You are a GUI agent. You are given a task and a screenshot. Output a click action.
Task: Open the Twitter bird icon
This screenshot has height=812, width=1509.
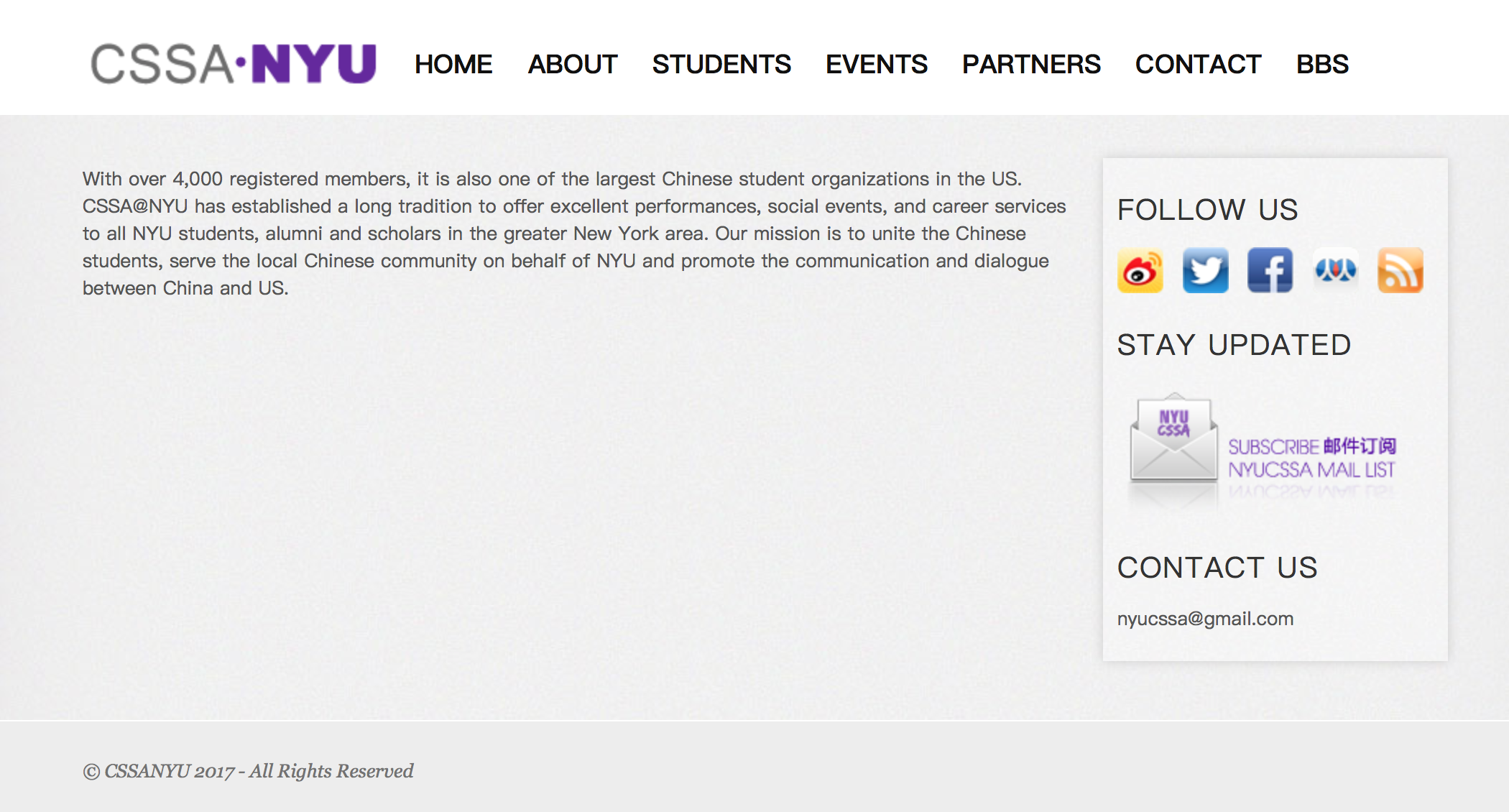point(1205,270)
